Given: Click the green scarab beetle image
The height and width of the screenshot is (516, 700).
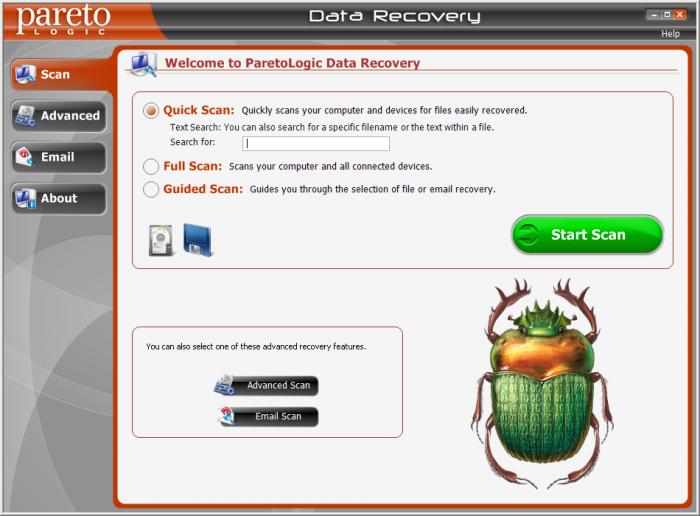Looking at the screenshot, I should [542, 384].
